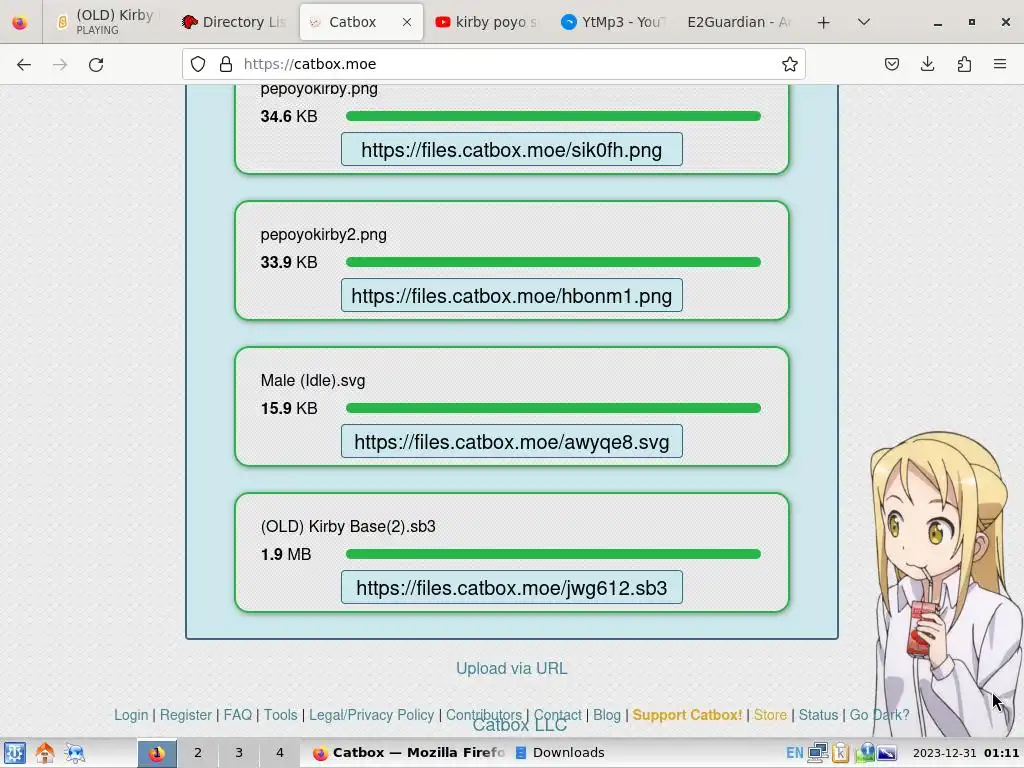This screenshot has width=1024, height=768.
Task: Expand the list all tabs arrow
Action: [863, 22]
